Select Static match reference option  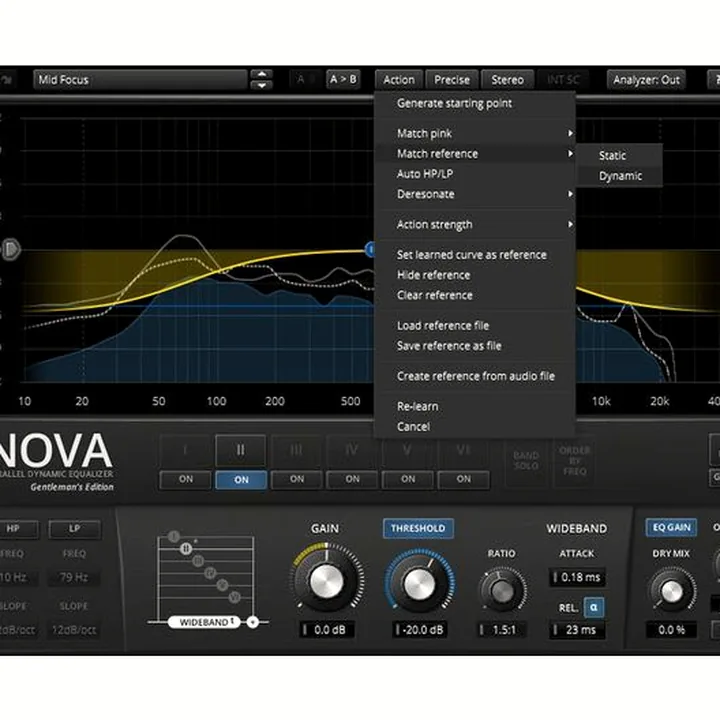tap(619, 156)
